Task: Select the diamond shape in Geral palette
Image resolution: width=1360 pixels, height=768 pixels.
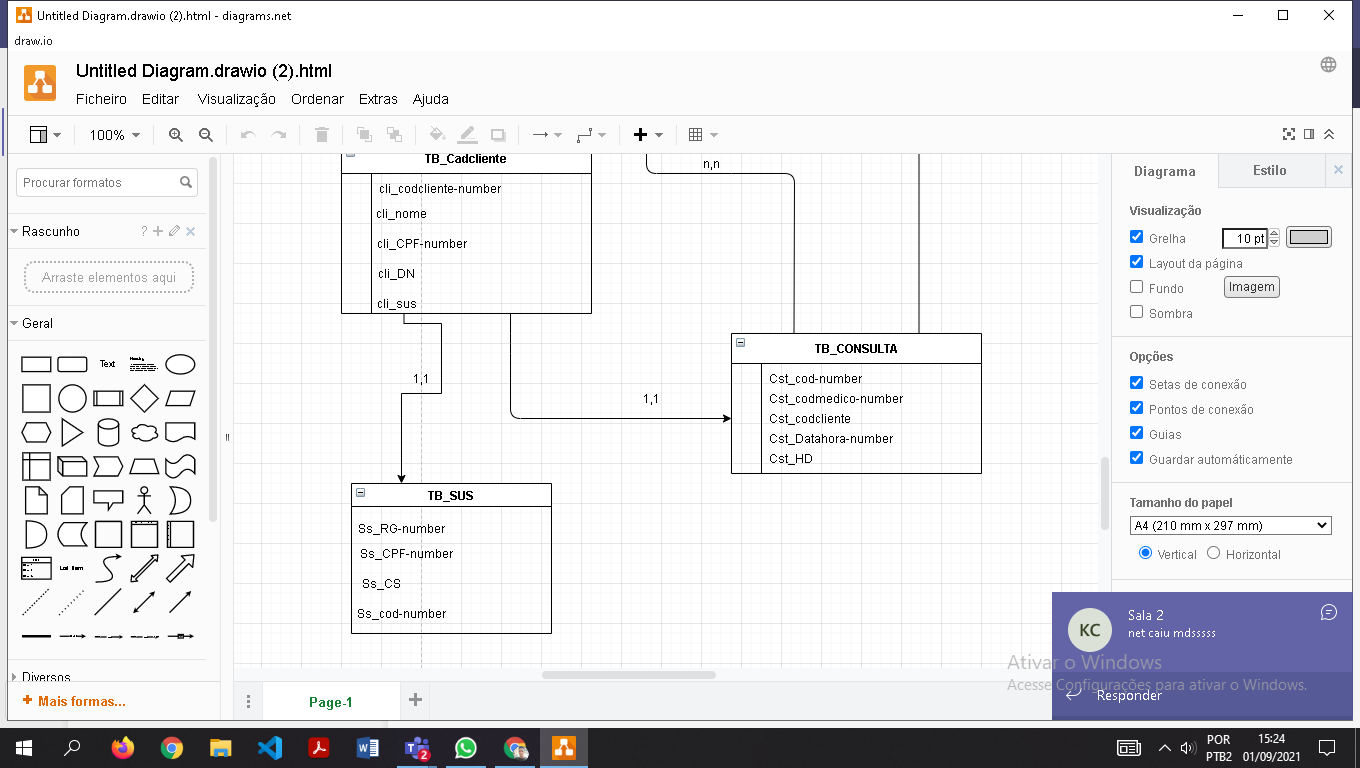Action: coord(144,398)
